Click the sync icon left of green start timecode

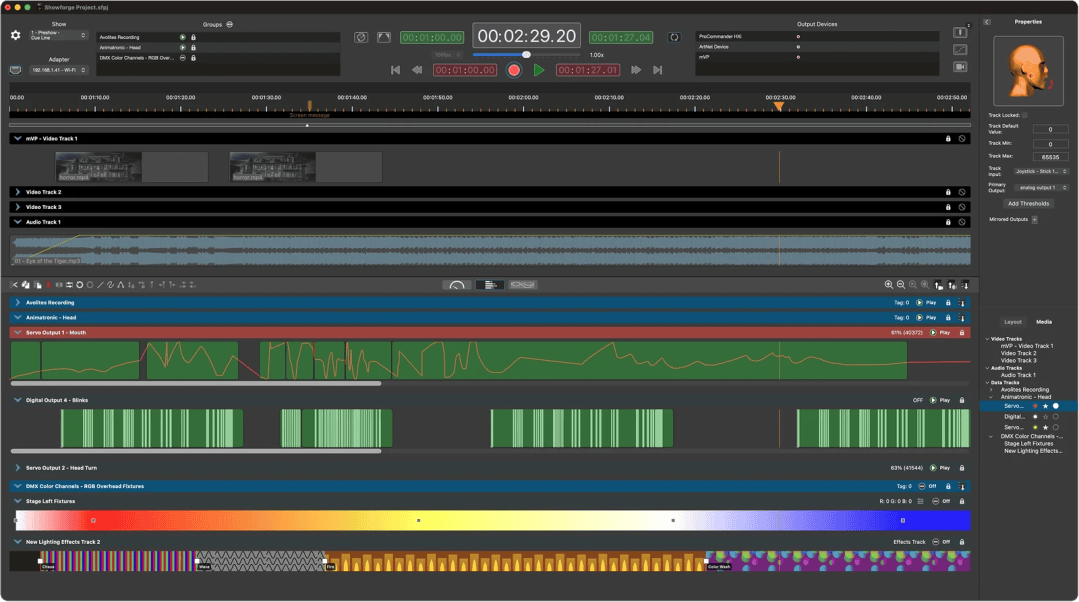[x=361, y=37]
